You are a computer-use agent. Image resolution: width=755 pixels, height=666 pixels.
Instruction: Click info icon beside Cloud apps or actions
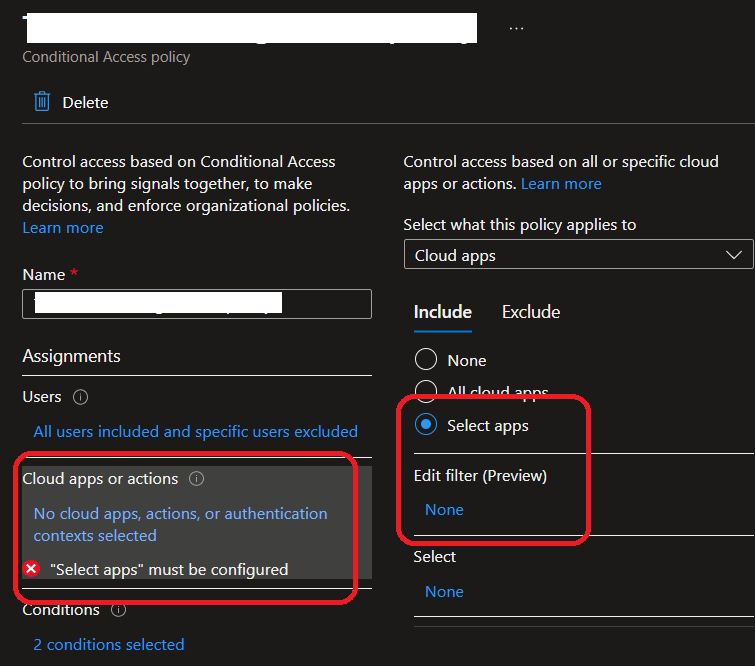point(197,479)
